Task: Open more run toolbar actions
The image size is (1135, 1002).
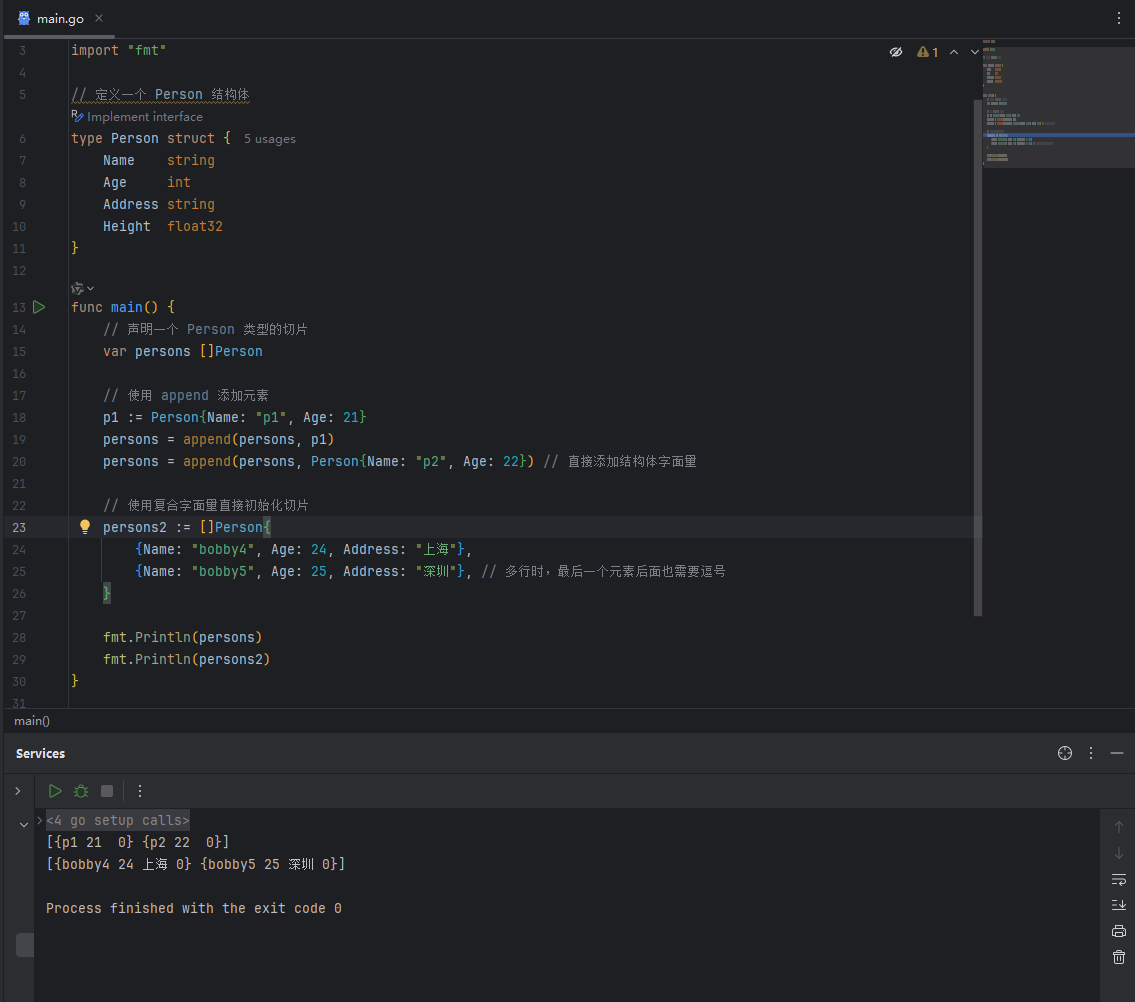Action: (140, 791)
